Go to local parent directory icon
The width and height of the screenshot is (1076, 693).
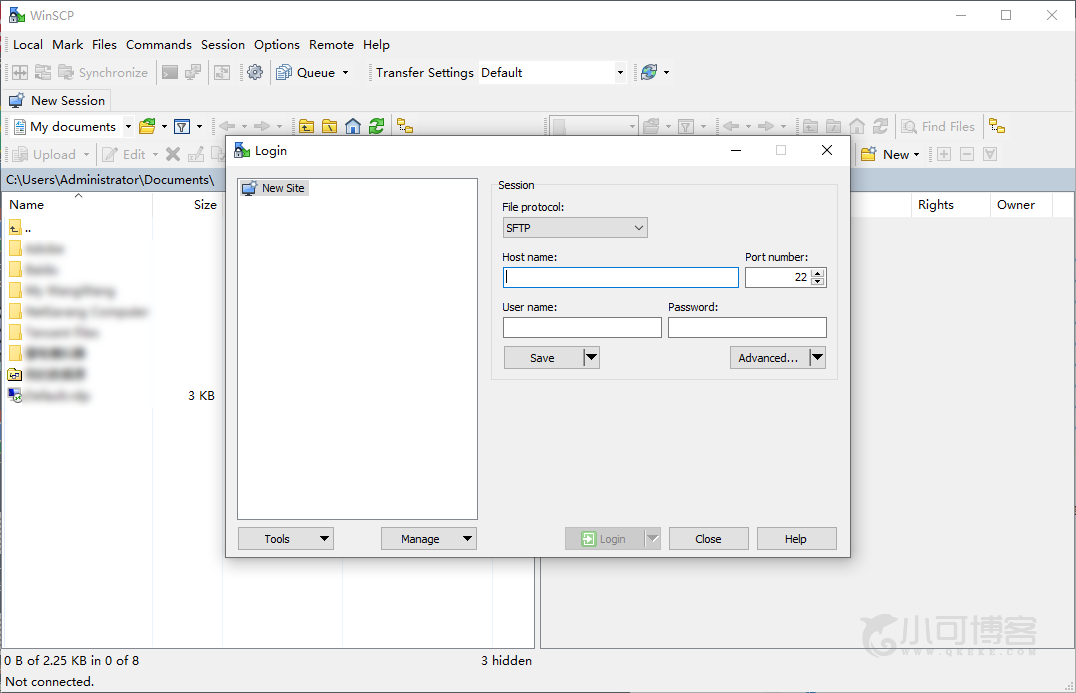click(x=306, y=126)
